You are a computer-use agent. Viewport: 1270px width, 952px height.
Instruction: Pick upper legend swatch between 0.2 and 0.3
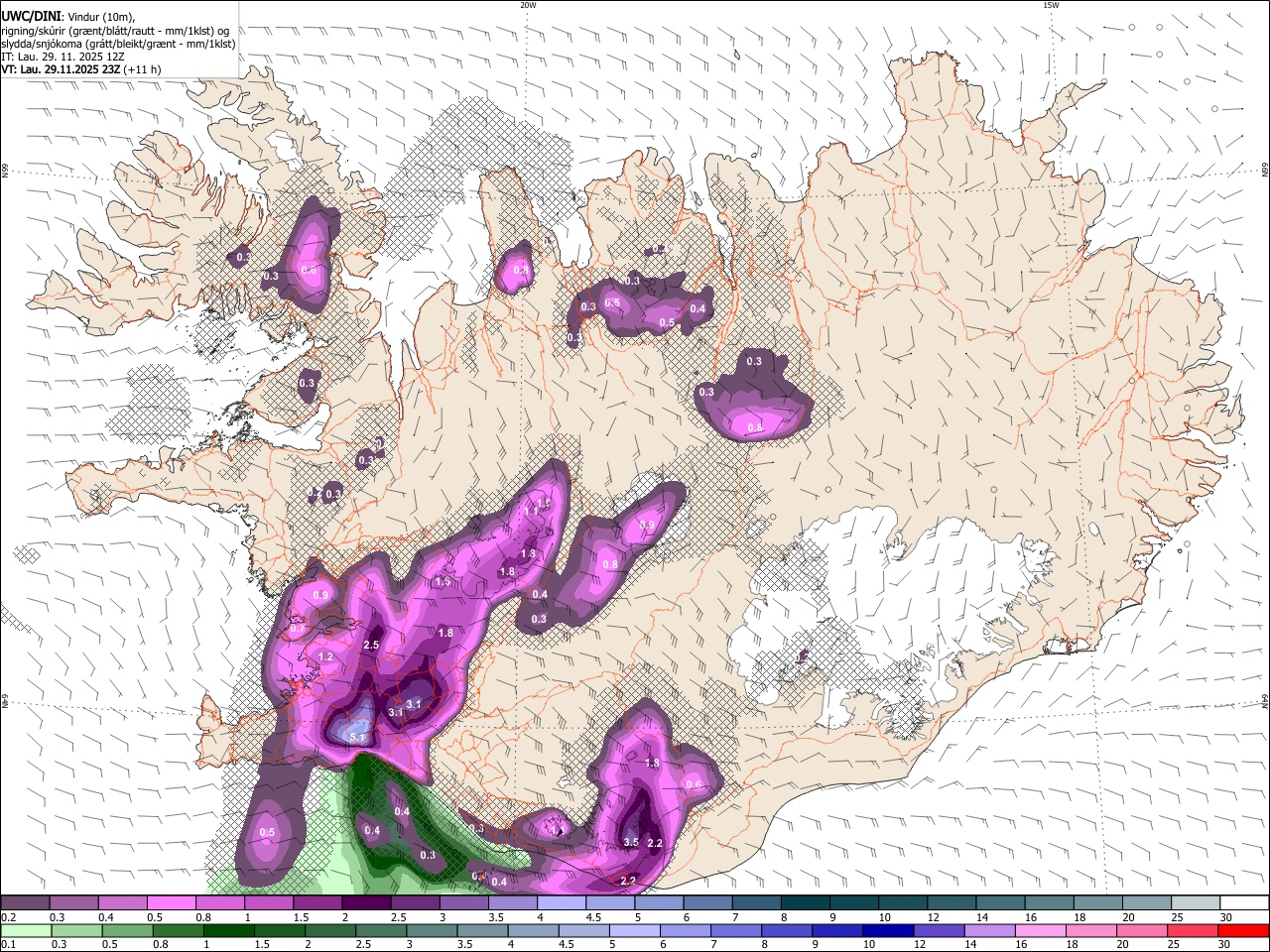coord(25,902)
